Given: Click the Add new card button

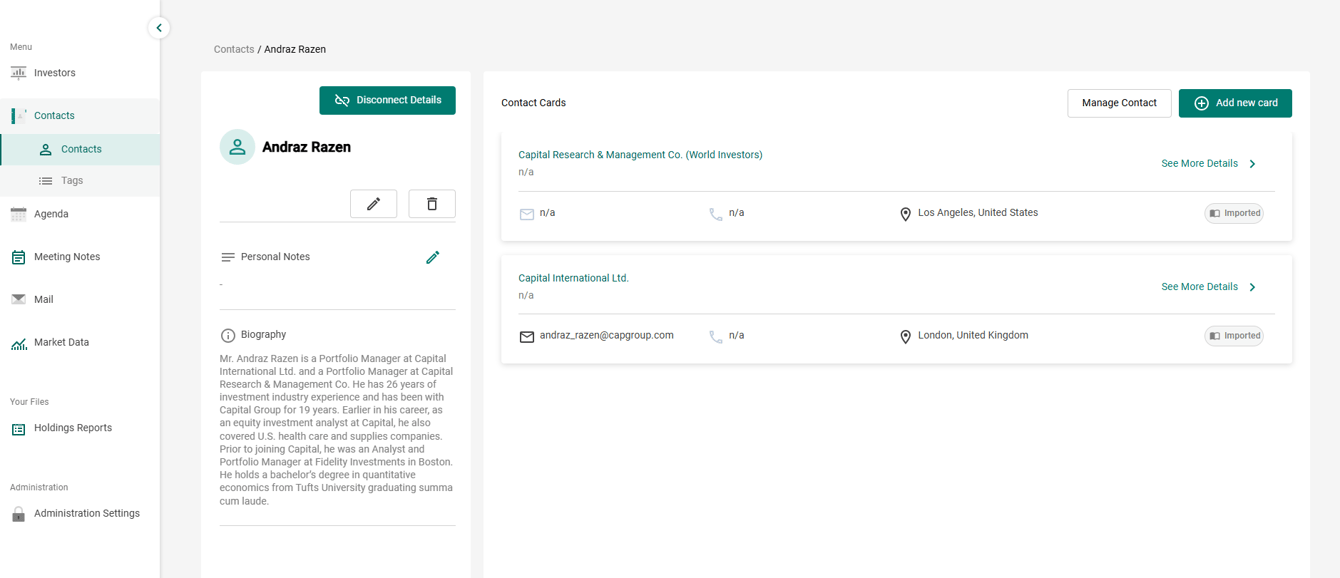Looking at the screenshot, I should (x=1235, y=103).
